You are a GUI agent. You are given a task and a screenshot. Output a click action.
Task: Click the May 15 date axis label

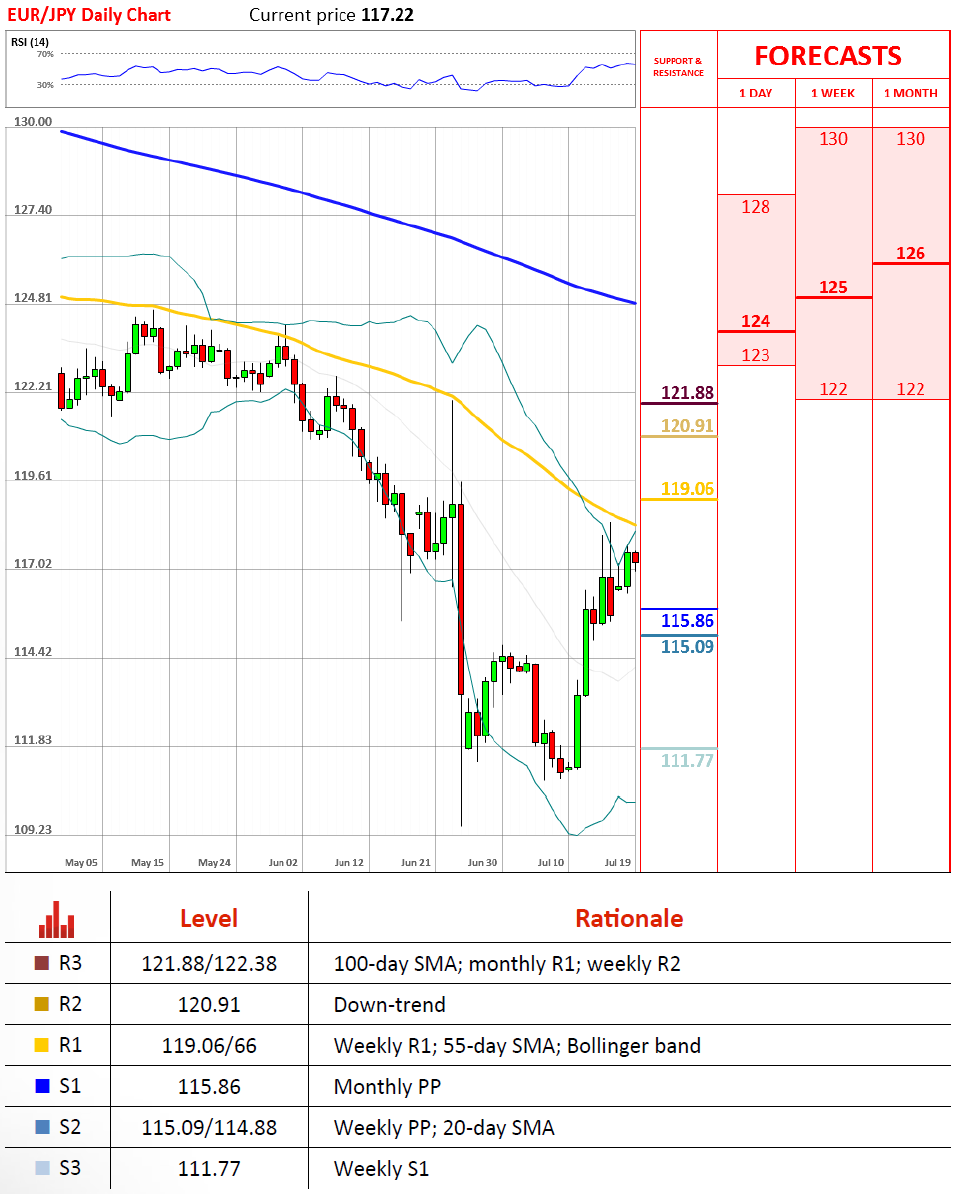[x=147, y=863]
